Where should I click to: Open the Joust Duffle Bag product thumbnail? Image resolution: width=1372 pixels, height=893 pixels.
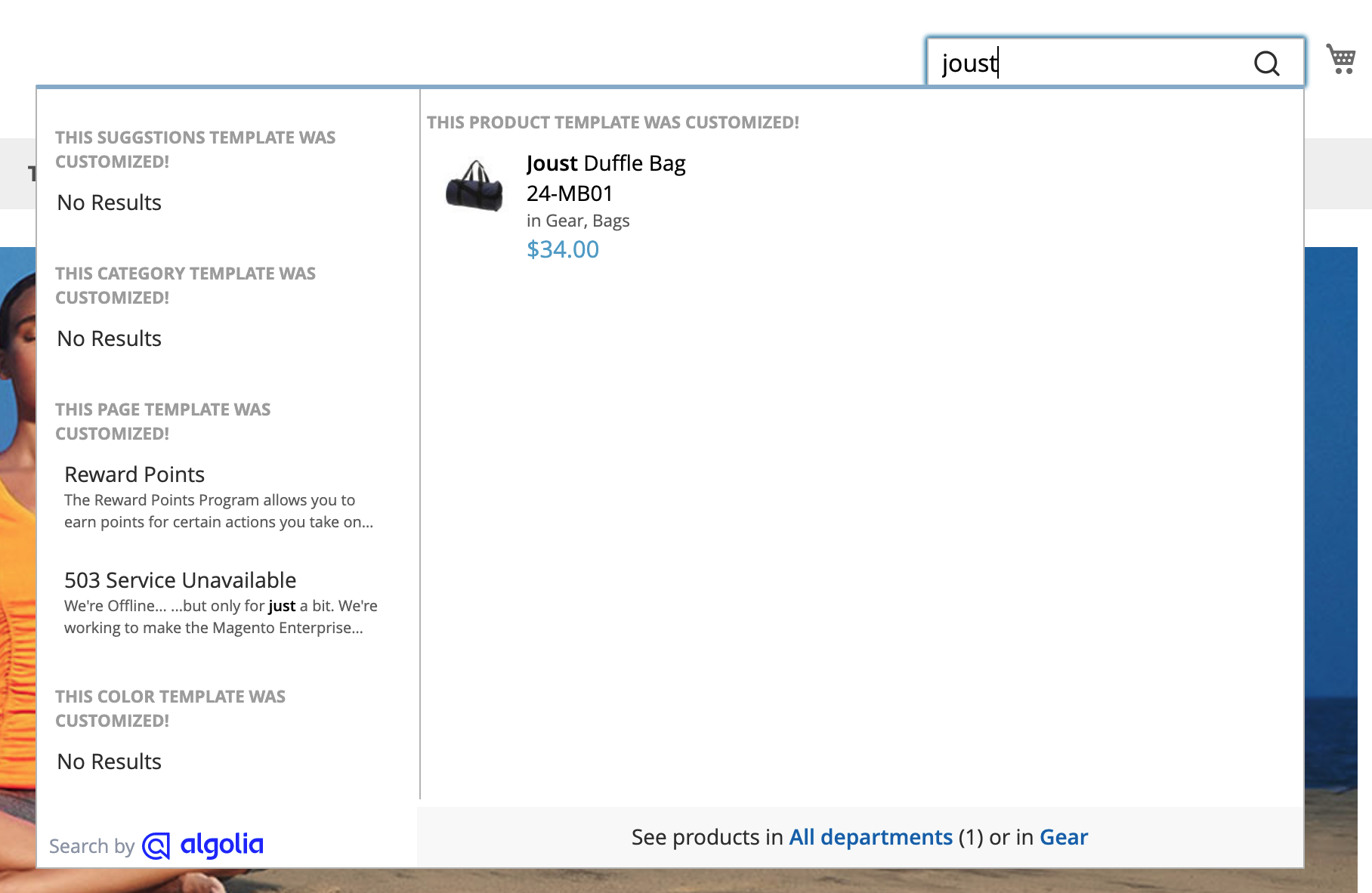474,185
